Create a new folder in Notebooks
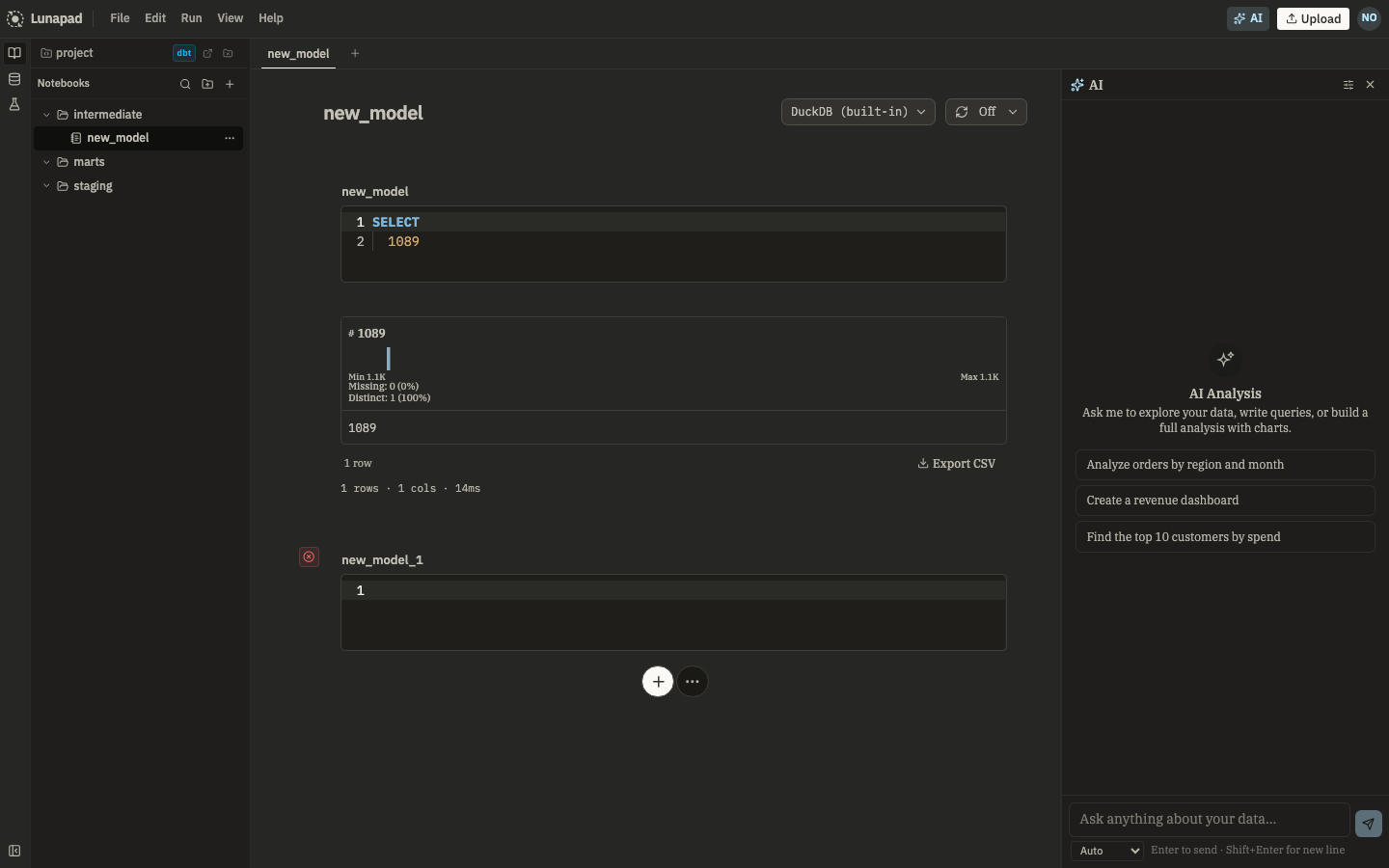 (207, 84)
